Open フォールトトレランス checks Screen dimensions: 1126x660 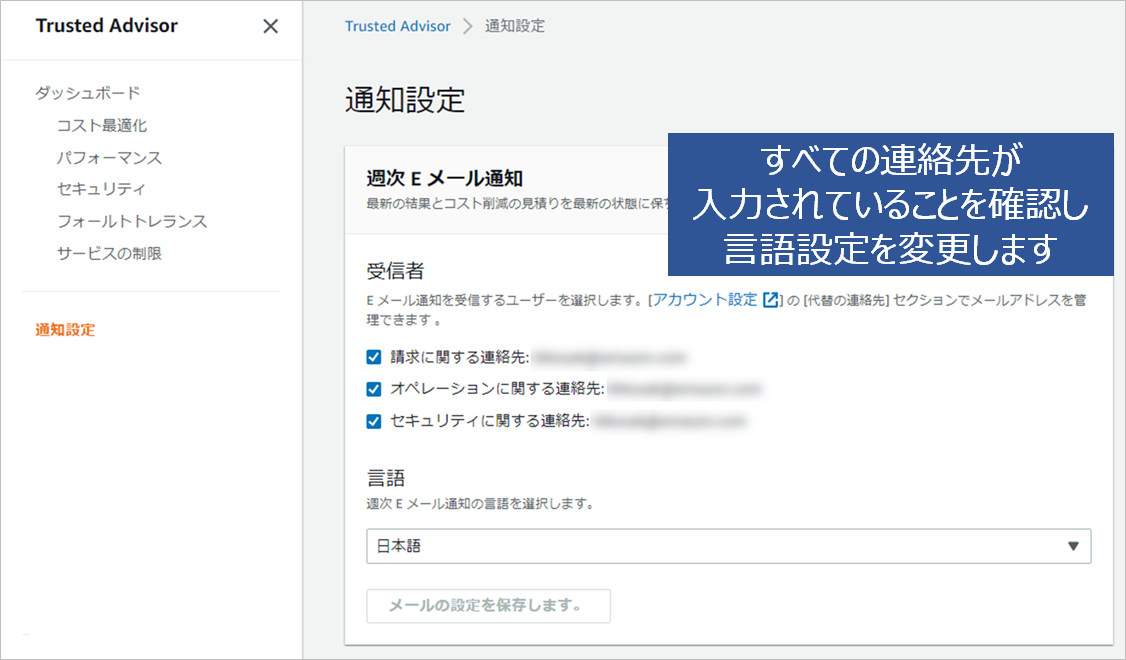[132, 221]
